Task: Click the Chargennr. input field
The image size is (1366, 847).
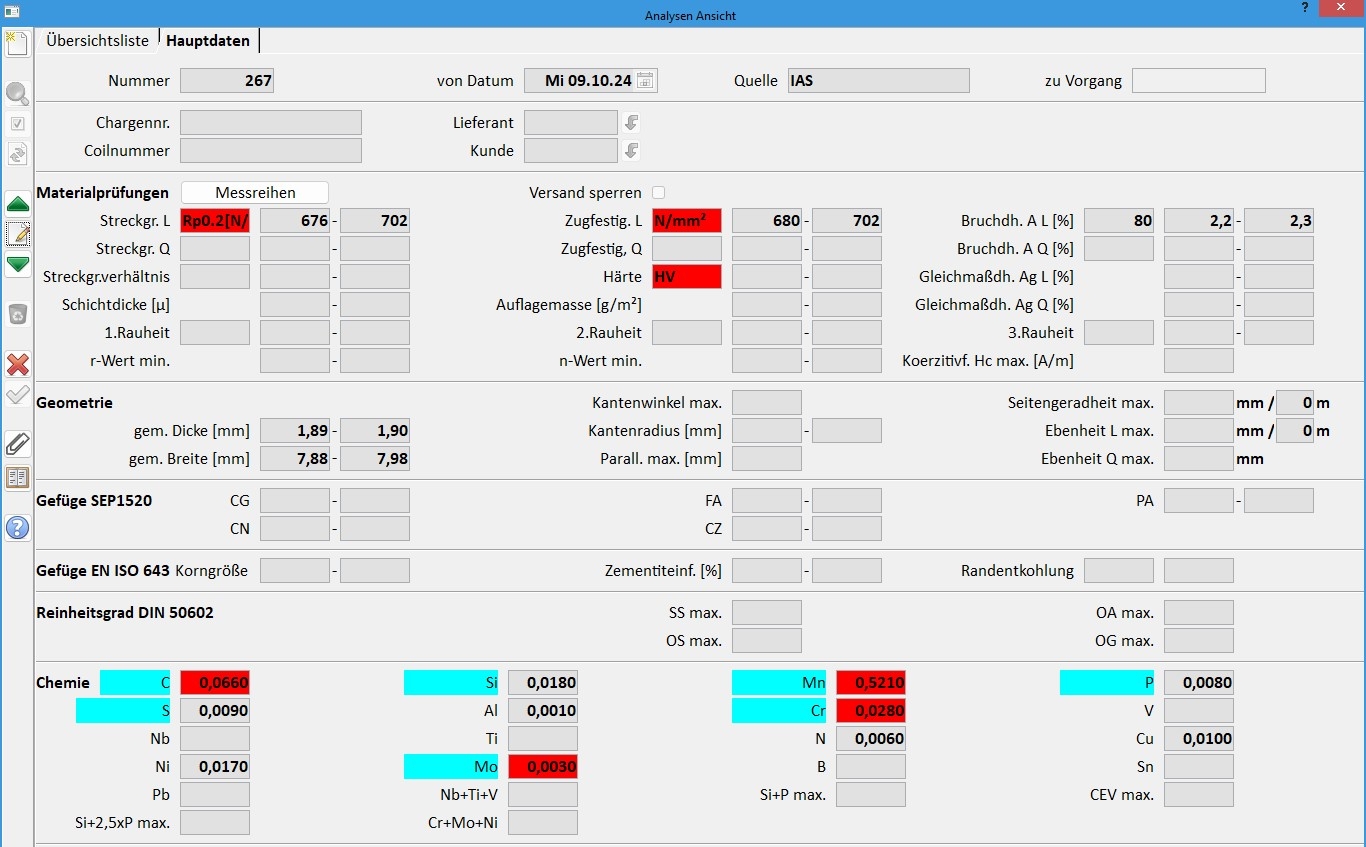Action: point(271,123)
